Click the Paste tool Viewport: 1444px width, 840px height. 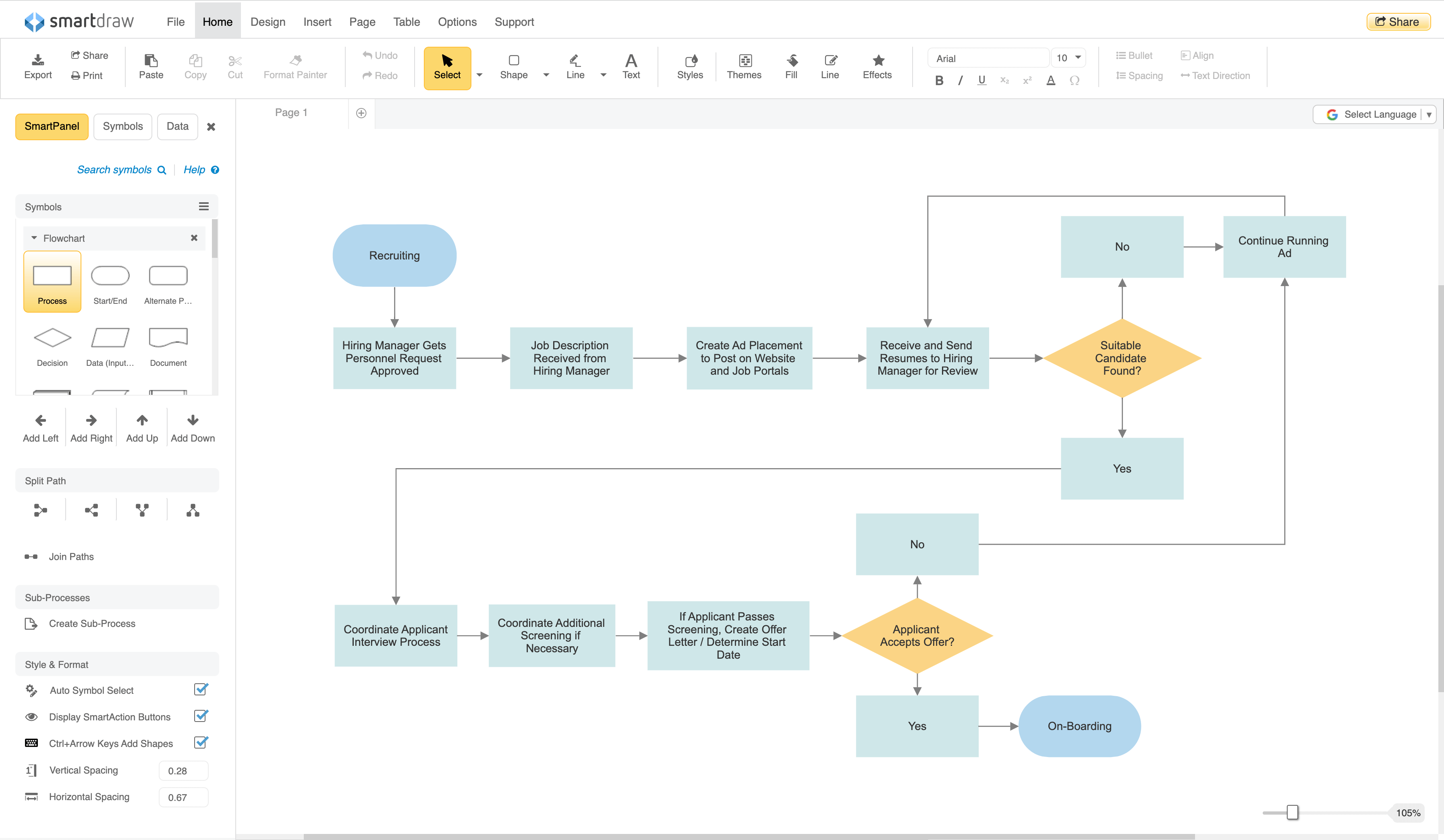(x=151, y=66)
